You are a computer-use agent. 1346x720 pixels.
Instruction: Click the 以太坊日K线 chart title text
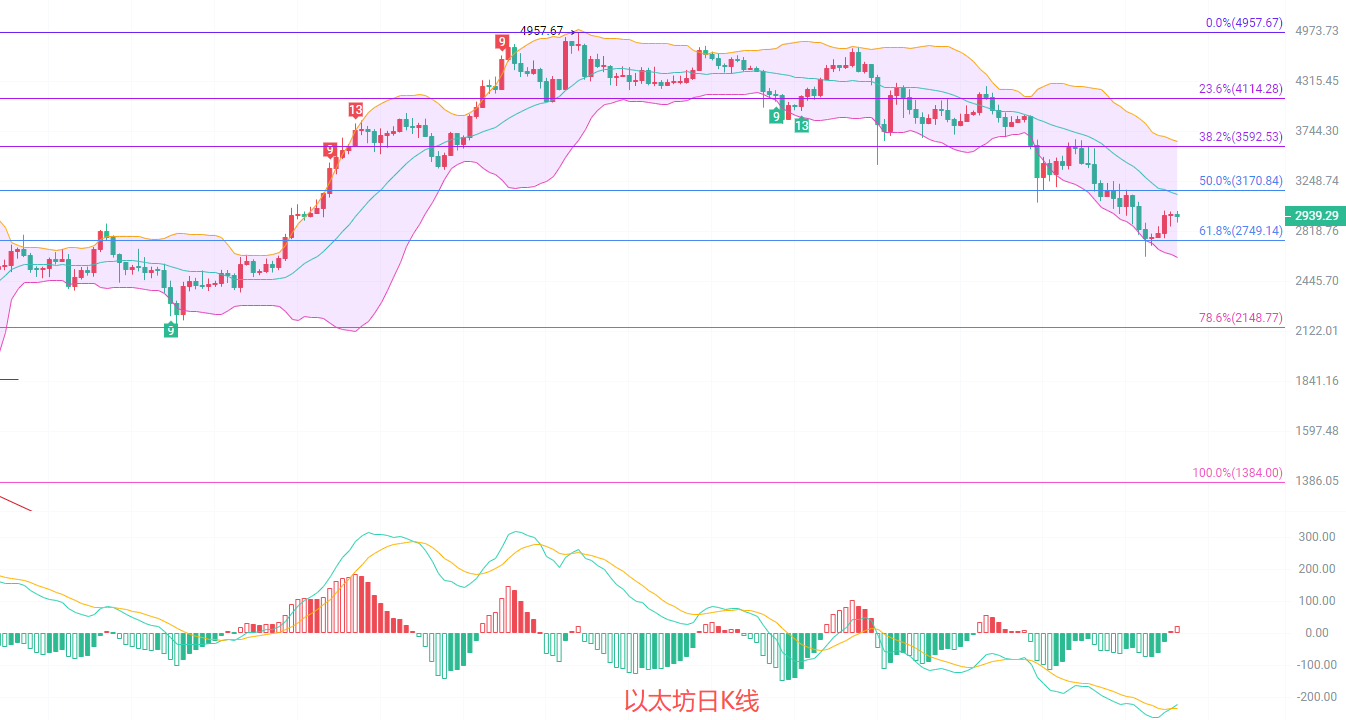[691, 702]
